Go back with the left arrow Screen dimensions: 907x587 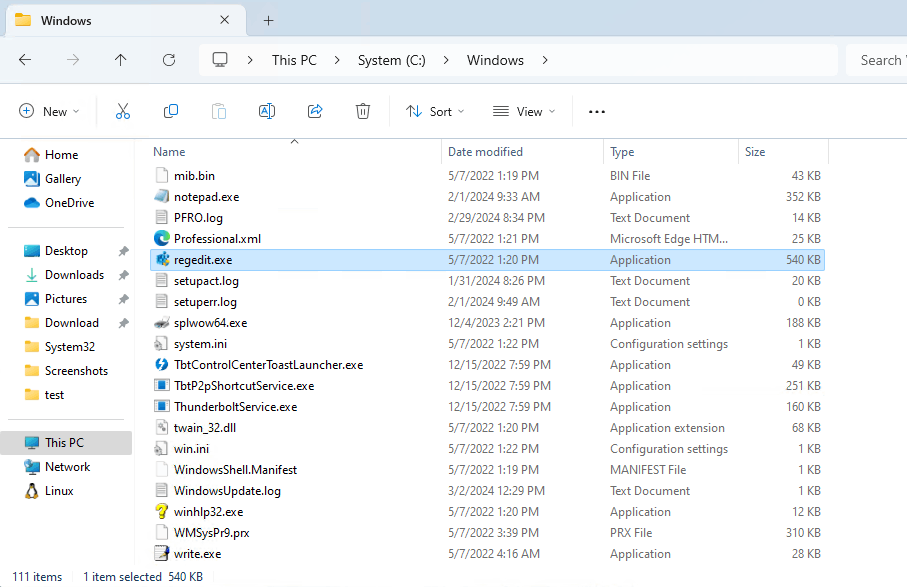point(25,60)
